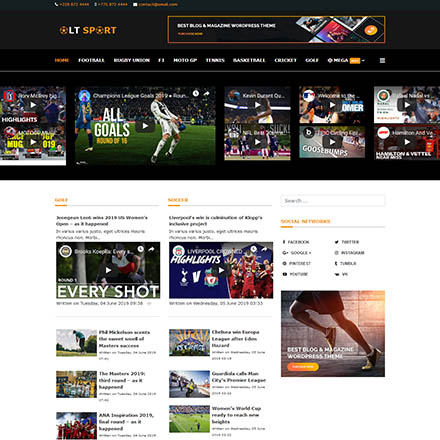Open the Twitter social link
440x440 pixels.
coord(347,242)
